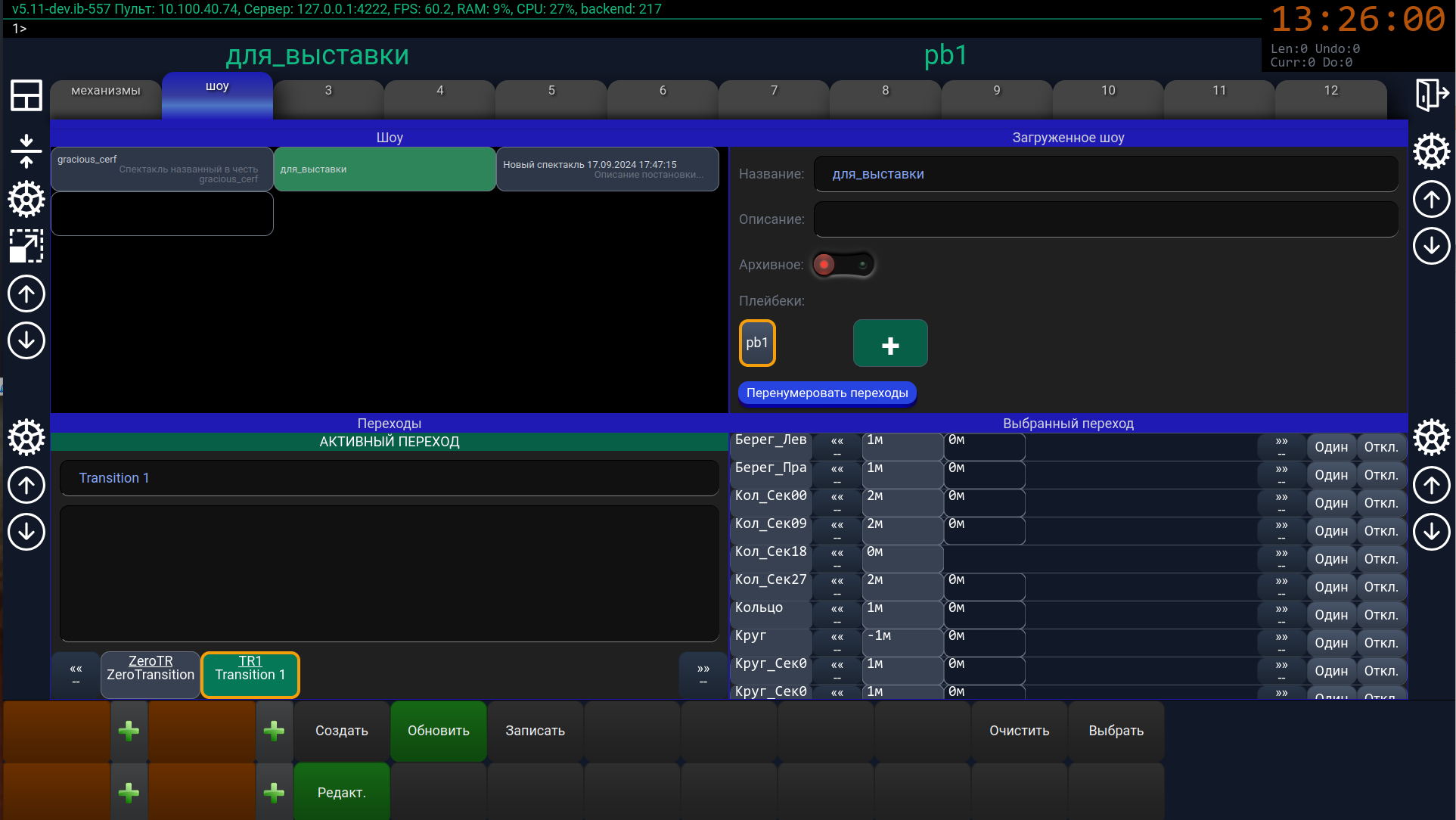Click the resize window icon in left sidebar
Viewport: 1456px width, 820px height.
(26, 246)
